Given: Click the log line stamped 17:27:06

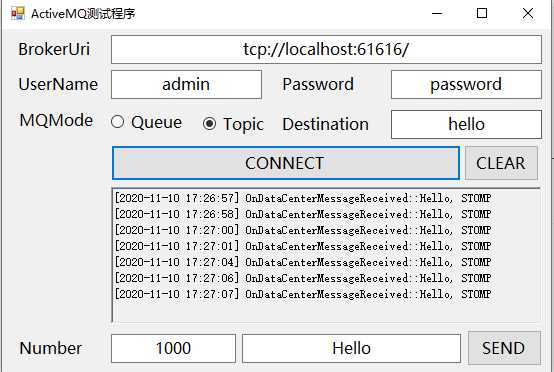Looking at the screenshot, I should click(303, 278).
